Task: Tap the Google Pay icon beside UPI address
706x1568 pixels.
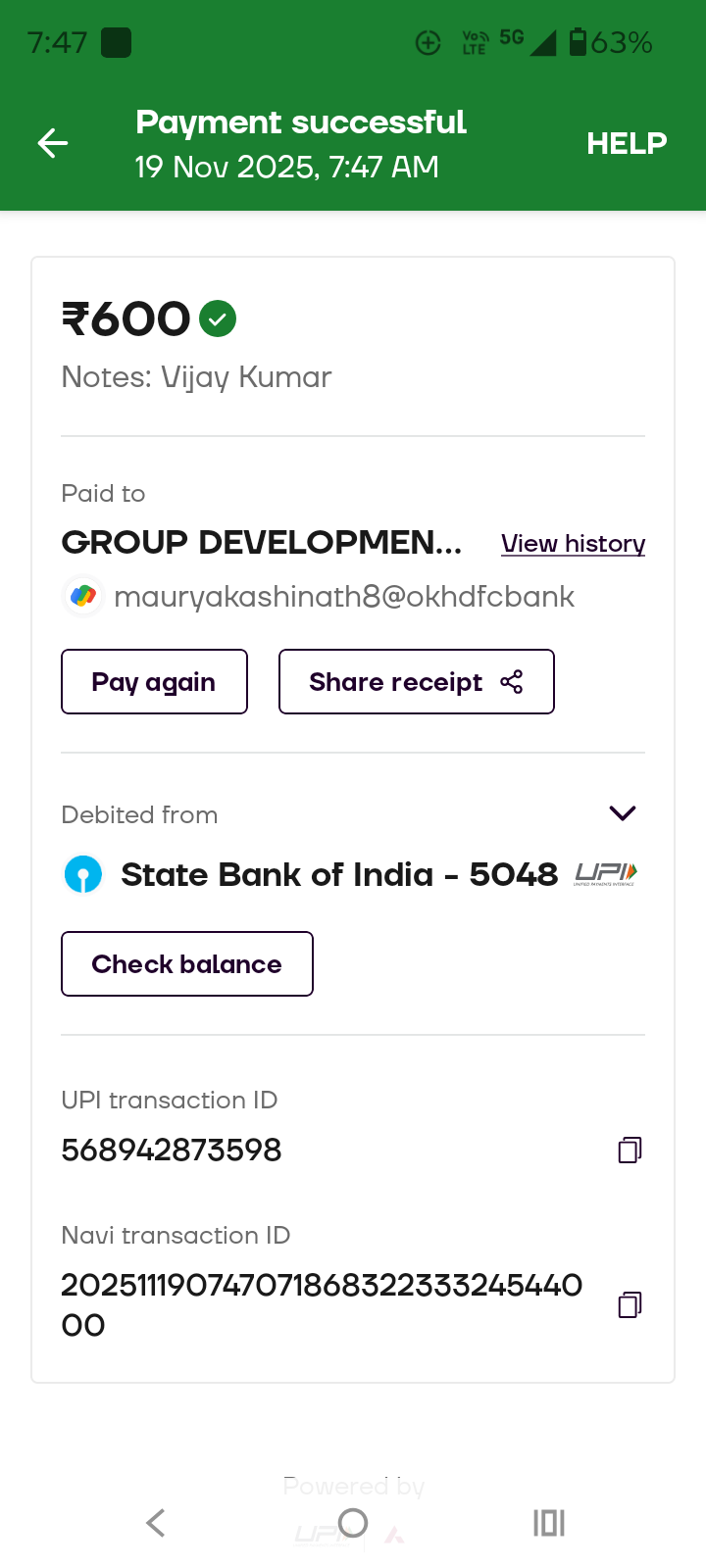Action: 83,596
